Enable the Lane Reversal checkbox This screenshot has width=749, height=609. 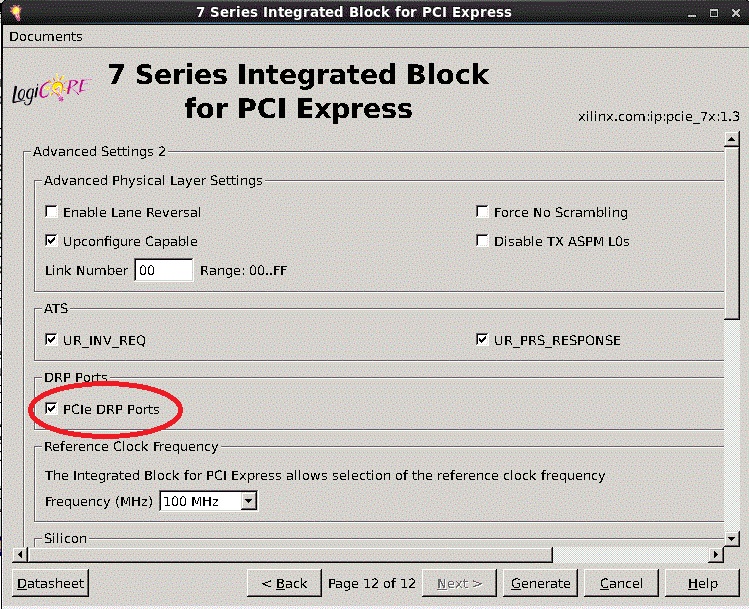click(x=52, y=212)
